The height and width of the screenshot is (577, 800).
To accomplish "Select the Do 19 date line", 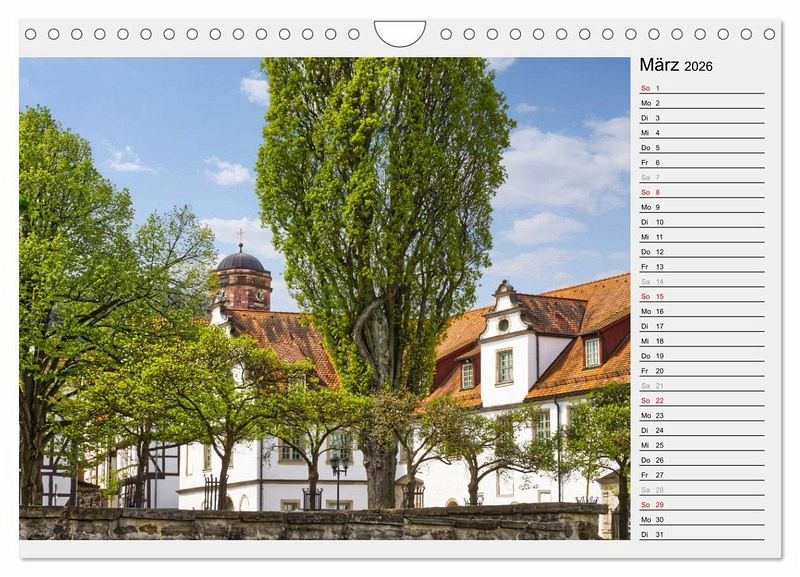I will (x=701, y=356).
